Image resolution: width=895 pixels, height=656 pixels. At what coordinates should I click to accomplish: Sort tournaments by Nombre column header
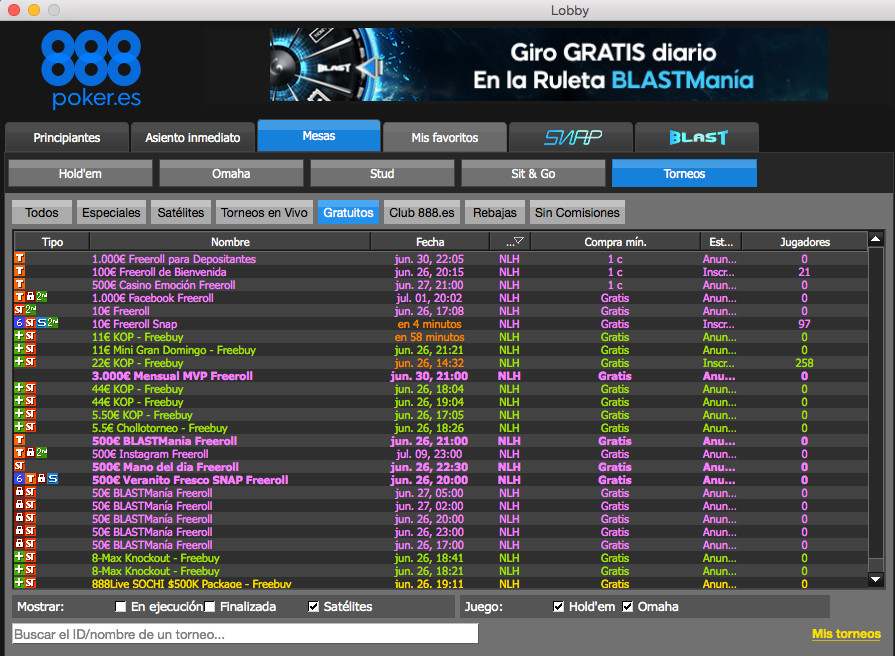click(x=230, y=242)
